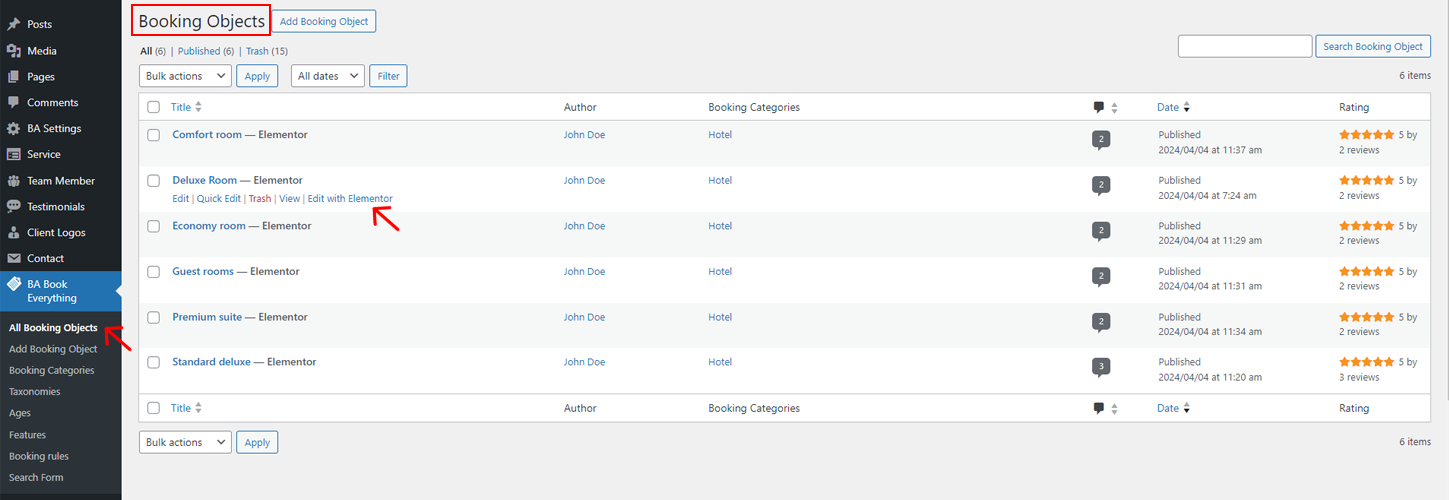Open the bottom Bulk actions dropdown

185,442
